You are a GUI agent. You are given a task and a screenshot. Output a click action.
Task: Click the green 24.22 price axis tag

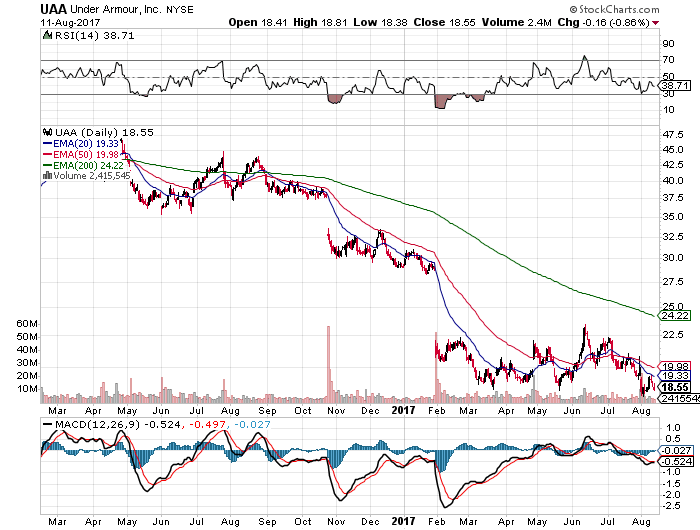(x=675, y=316)
